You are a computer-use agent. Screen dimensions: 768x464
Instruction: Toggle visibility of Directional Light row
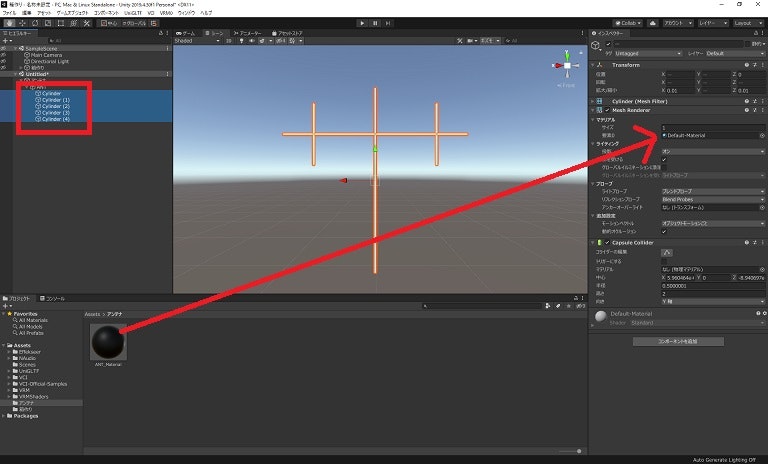tap(3, 61)
